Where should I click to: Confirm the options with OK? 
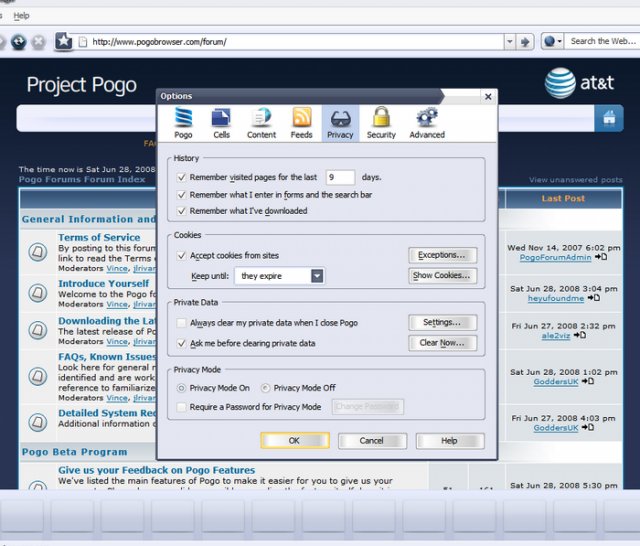click(x=295, y=441)
